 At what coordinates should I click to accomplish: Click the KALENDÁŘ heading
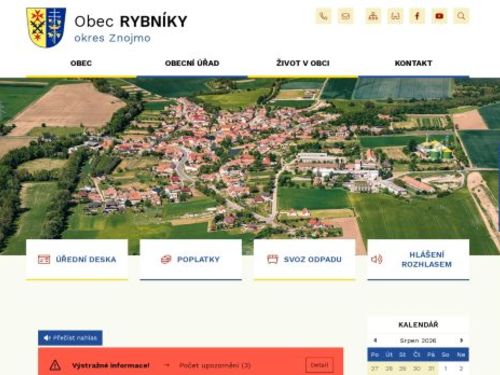point(418,325)
